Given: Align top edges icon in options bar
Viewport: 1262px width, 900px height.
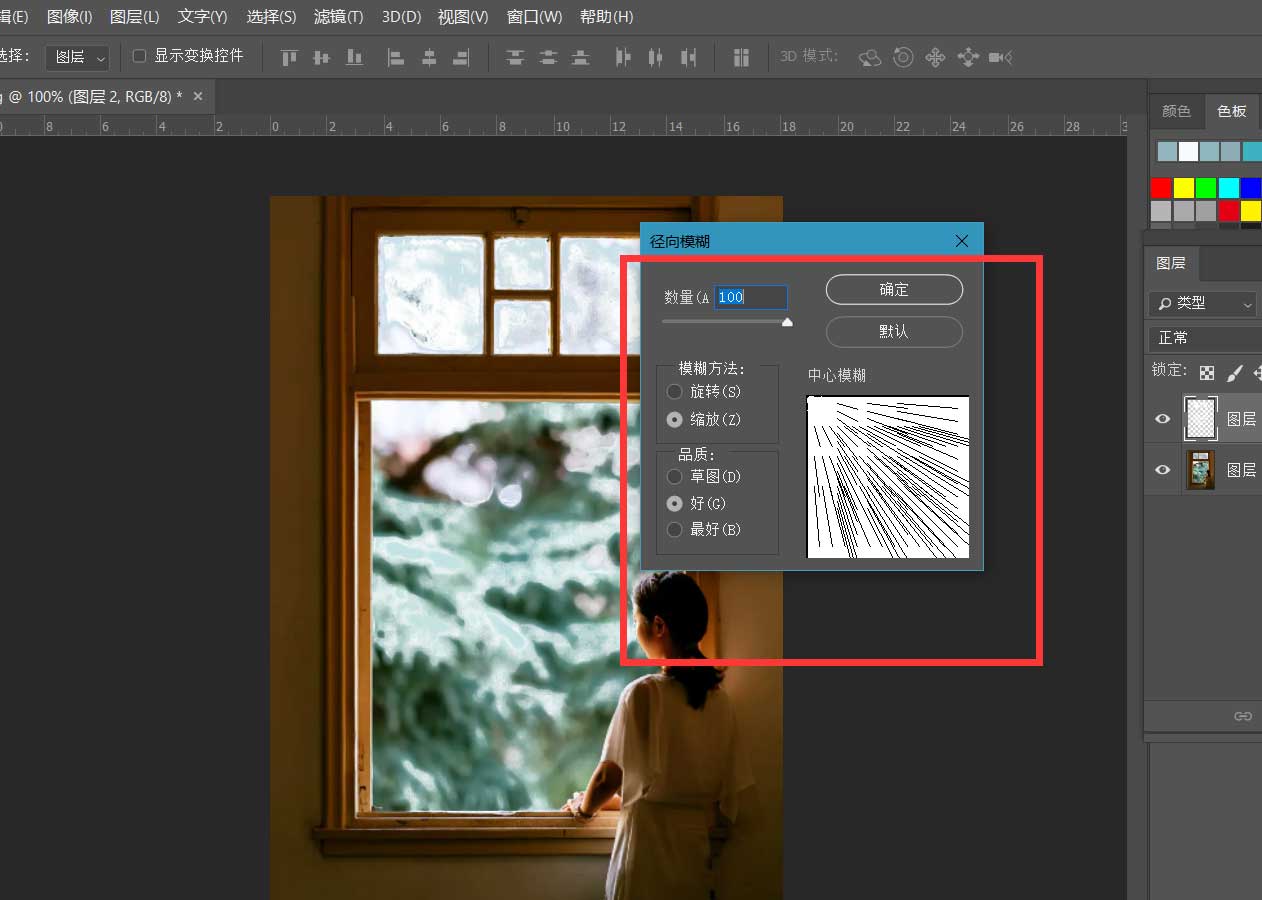Looking at the screenshot, I should (290, 57).
